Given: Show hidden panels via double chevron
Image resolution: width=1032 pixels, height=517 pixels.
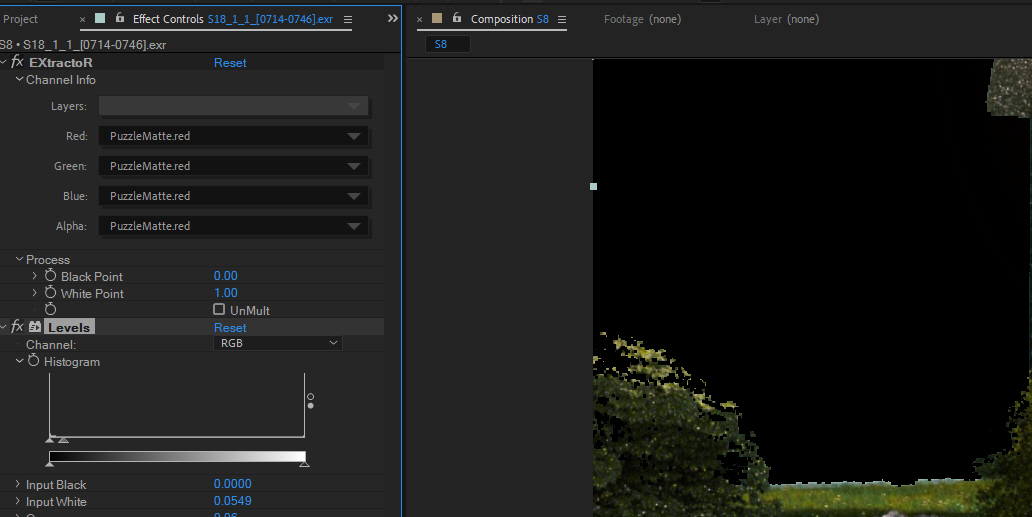Looking at the screenshot, I should coord(393,18).
